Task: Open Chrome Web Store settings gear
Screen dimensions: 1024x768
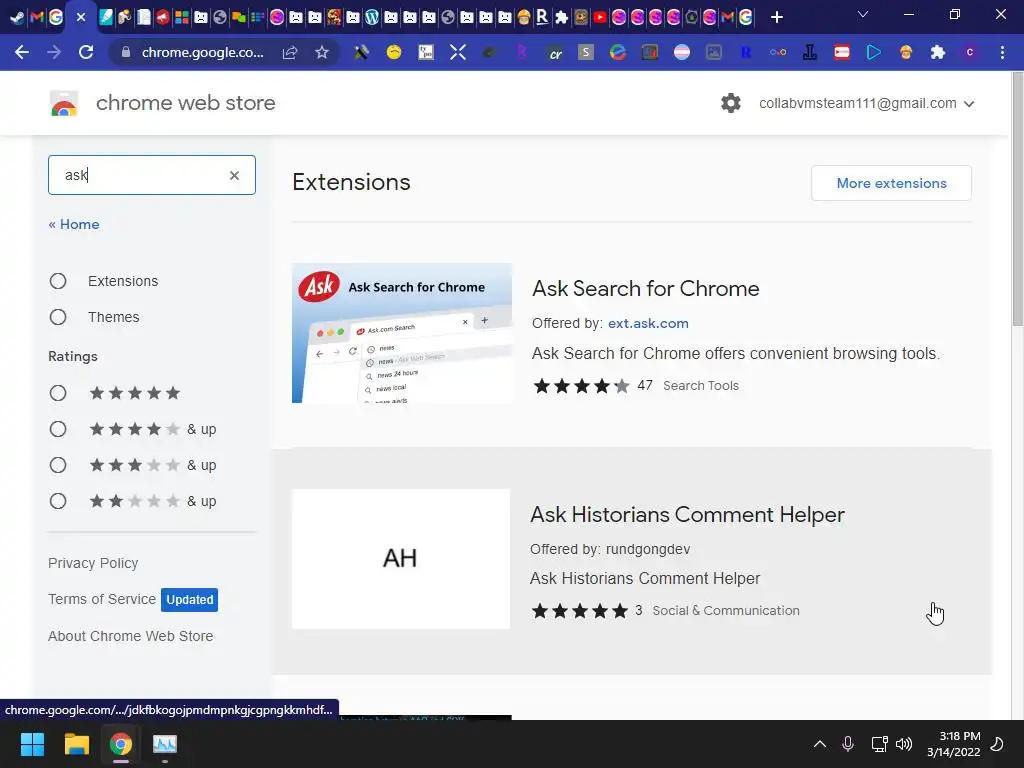Action: (x=731, y=103)
